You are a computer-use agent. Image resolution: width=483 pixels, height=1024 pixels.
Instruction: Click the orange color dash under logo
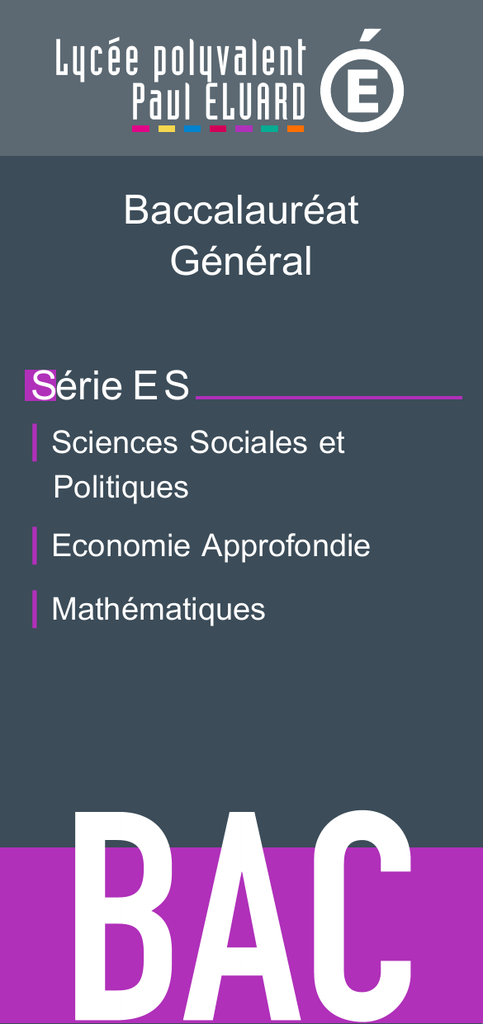(x=296, y=129)
